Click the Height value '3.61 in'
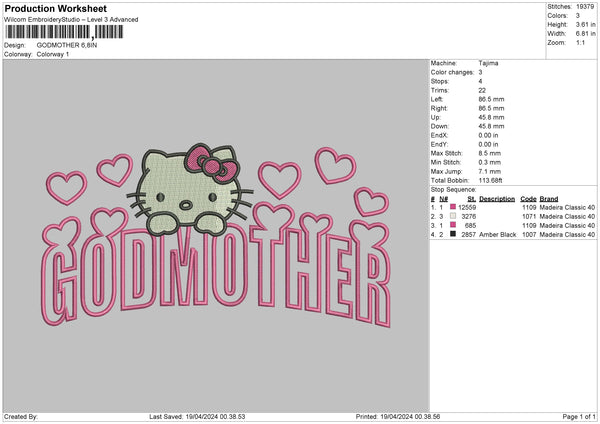This screenshot has width=600, height=424. click(585, 24)
